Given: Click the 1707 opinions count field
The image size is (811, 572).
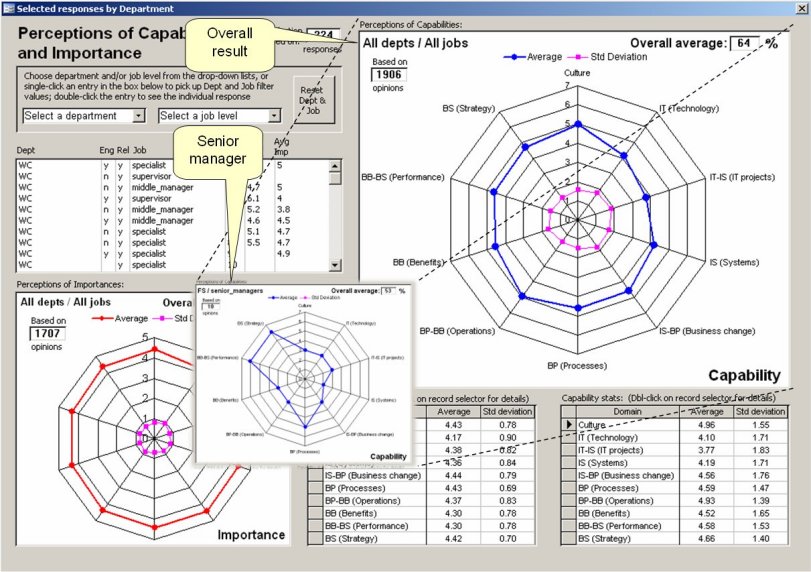Looking at the screenshot, I should 48,334.
